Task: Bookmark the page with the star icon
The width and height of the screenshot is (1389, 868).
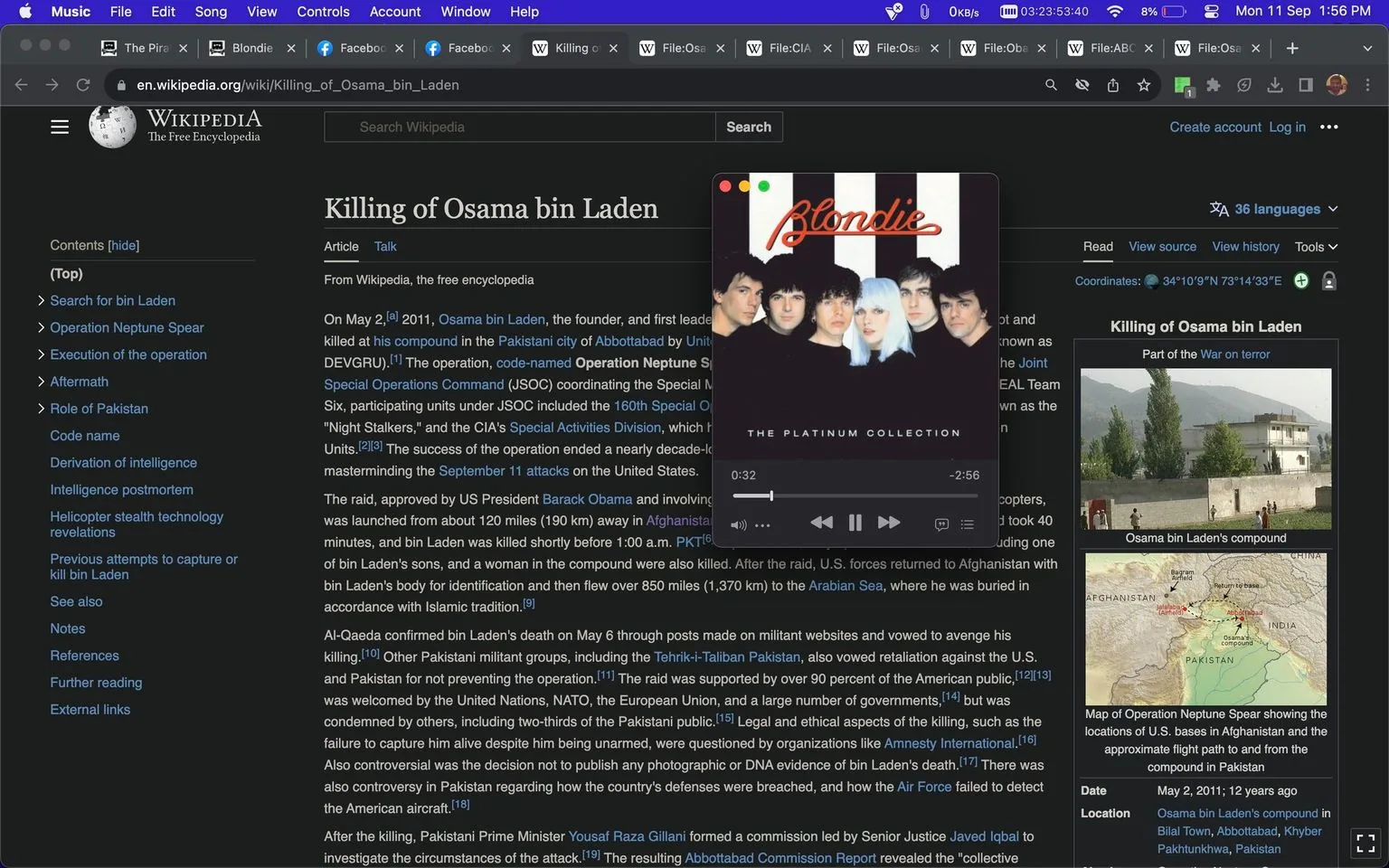Action: pos(1143,84)
